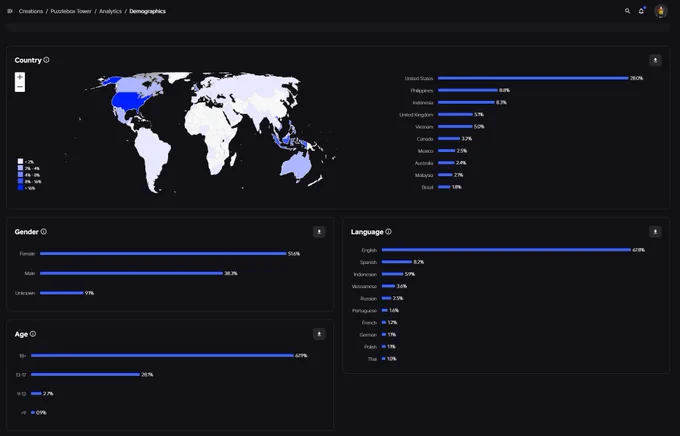Click the 18+ bar in Age chart
The width and height of the screenshot is (680, 436).
162,355
